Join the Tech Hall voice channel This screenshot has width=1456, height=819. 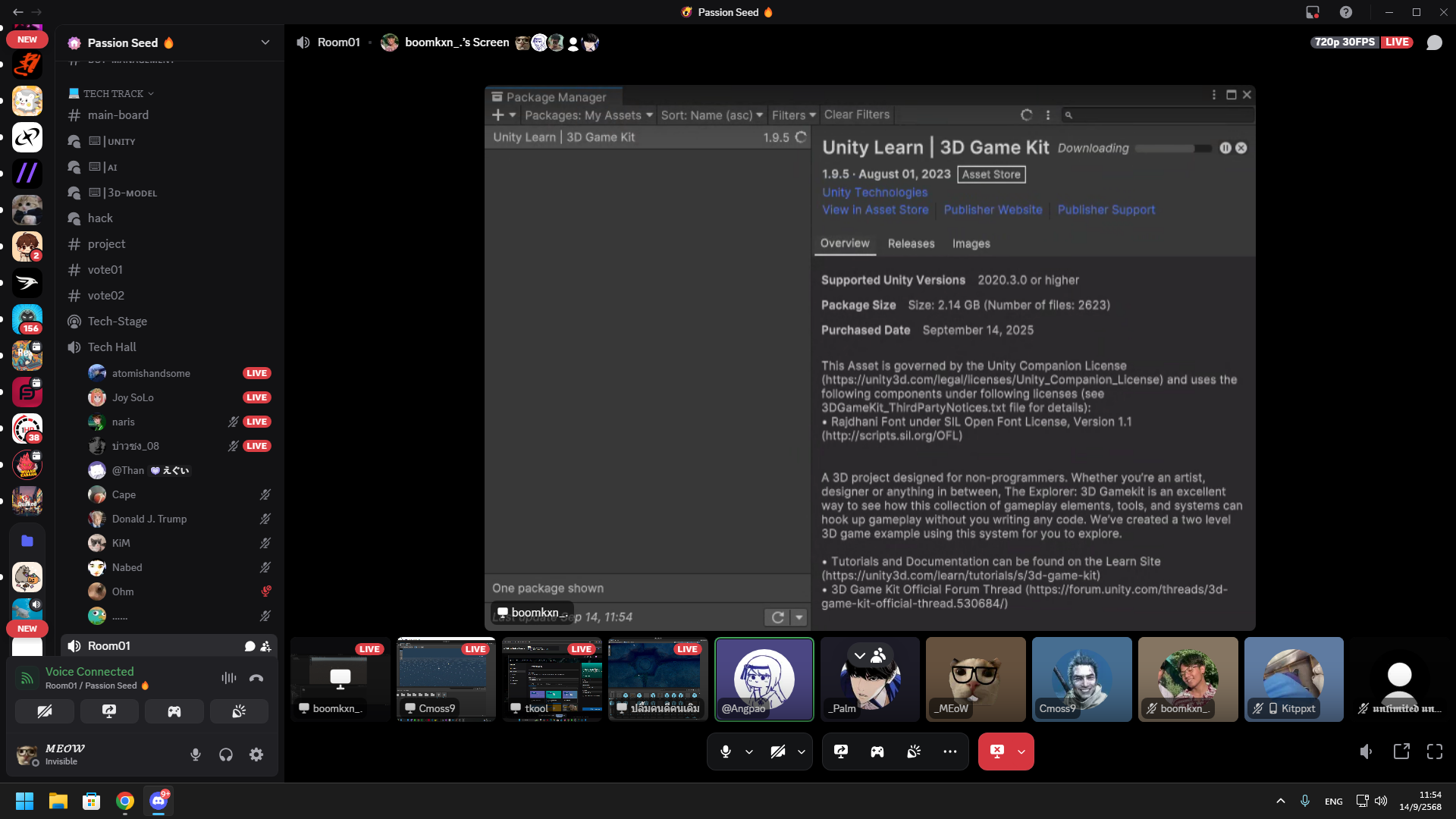point(112,347)
